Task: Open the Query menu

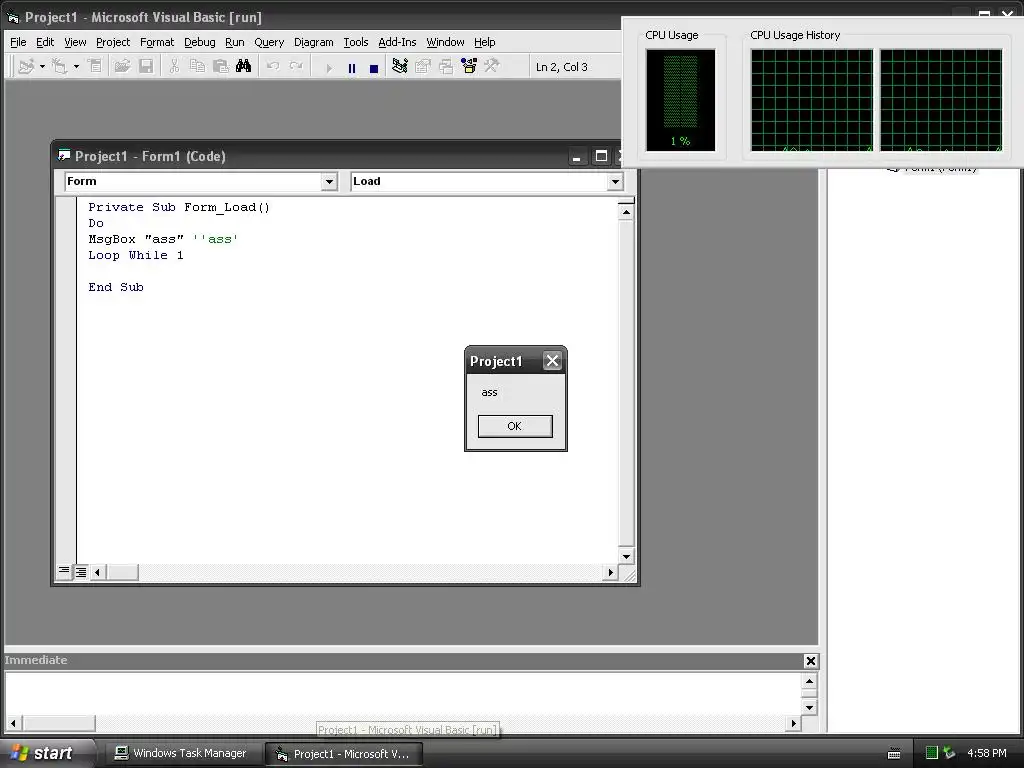Action: [x=269, y=42]
